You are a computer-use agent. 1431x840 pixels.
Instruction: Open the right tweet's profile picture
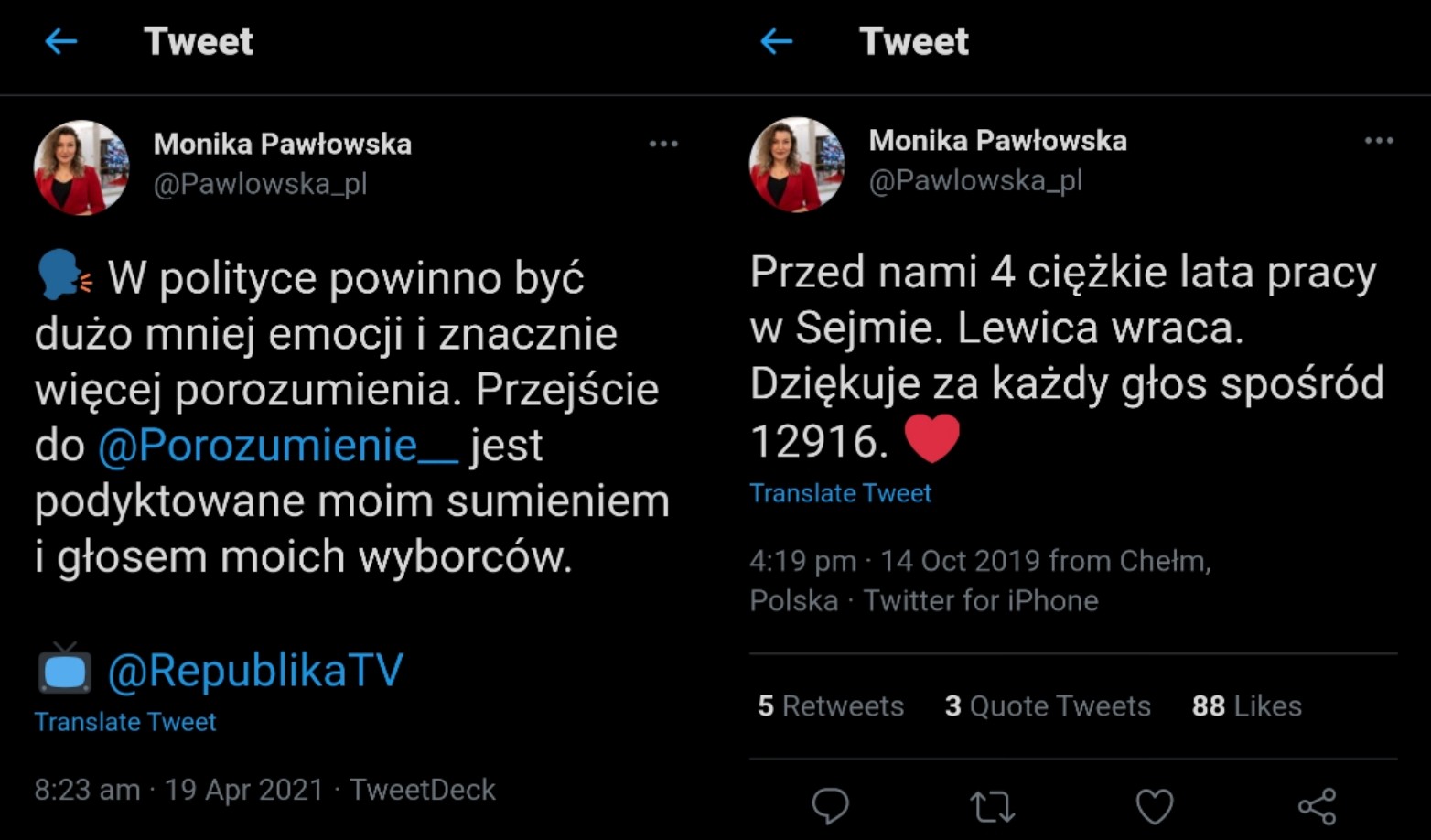pos(797,165)
